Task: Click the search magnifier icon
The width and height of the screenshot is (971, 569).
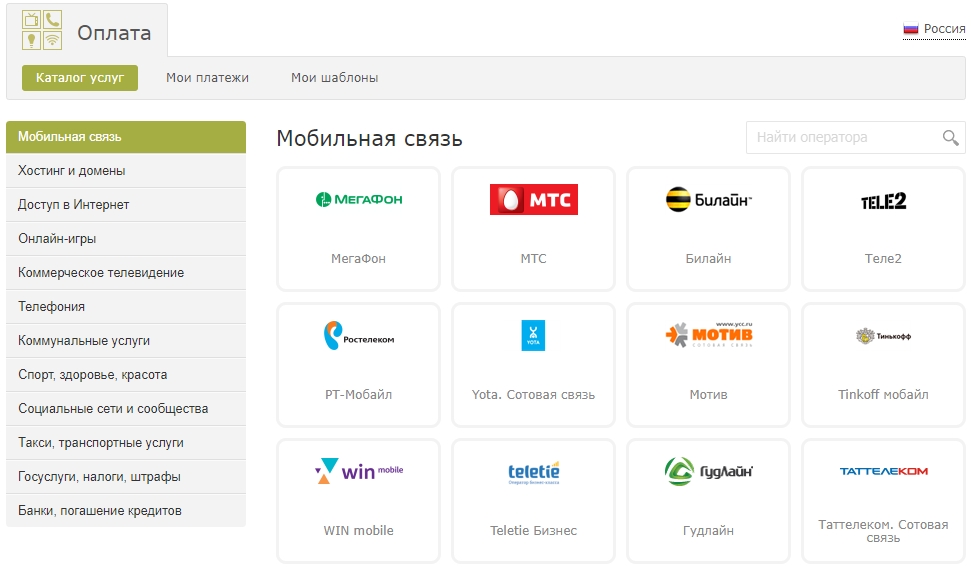Action: pos(950,137)
